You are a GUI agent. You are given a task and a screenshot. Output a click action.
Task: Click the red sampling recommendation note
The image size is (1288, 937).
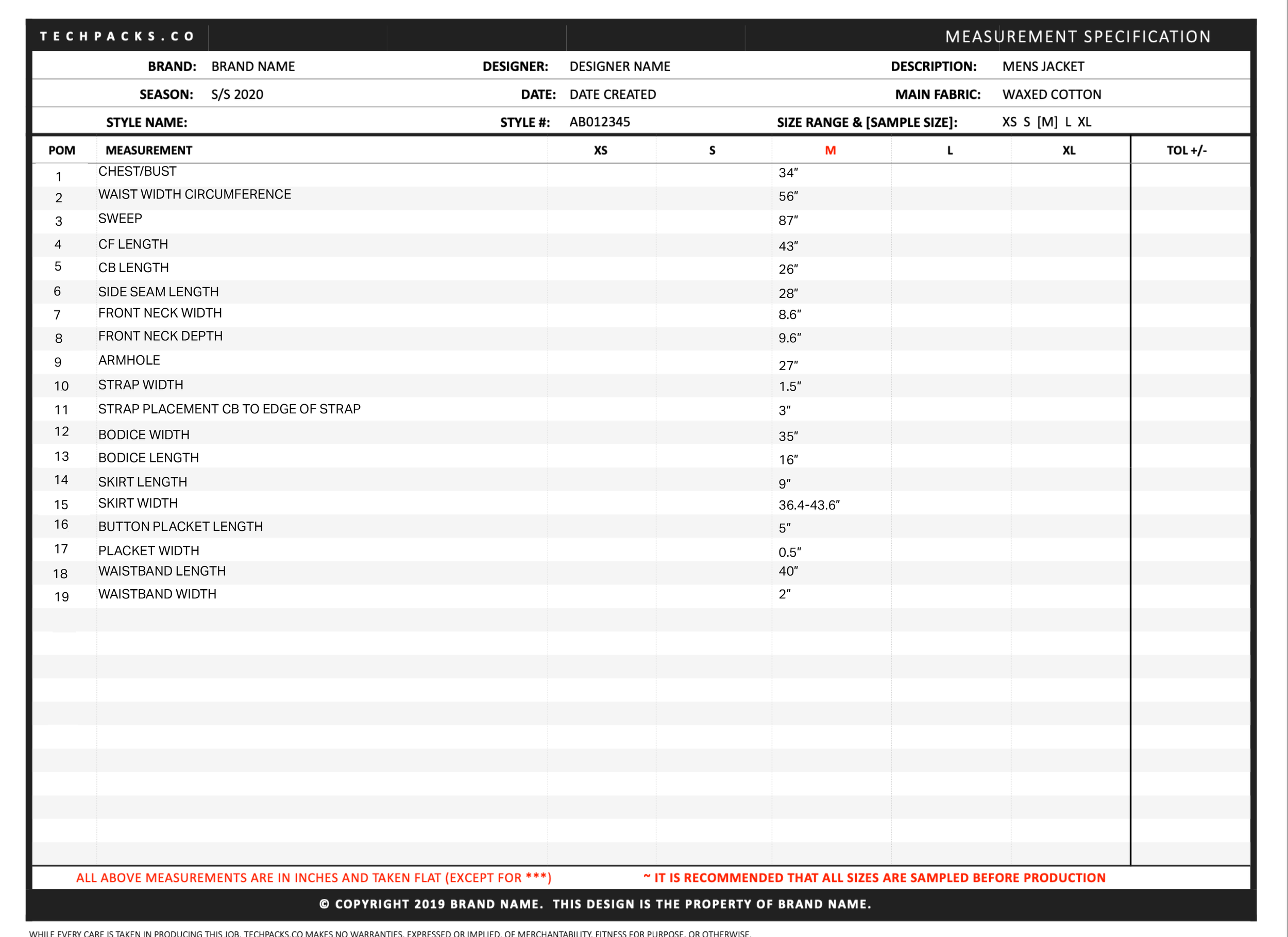874,877
